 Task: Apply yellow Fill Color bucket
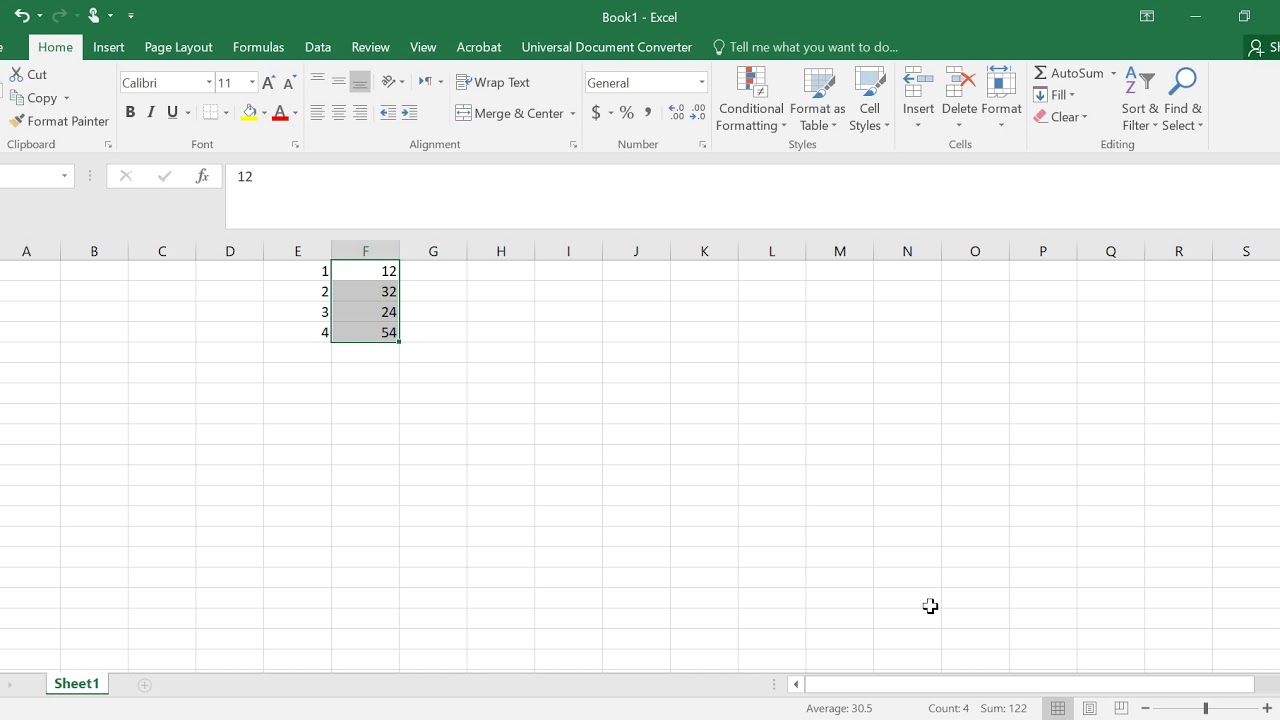(250, 113)
